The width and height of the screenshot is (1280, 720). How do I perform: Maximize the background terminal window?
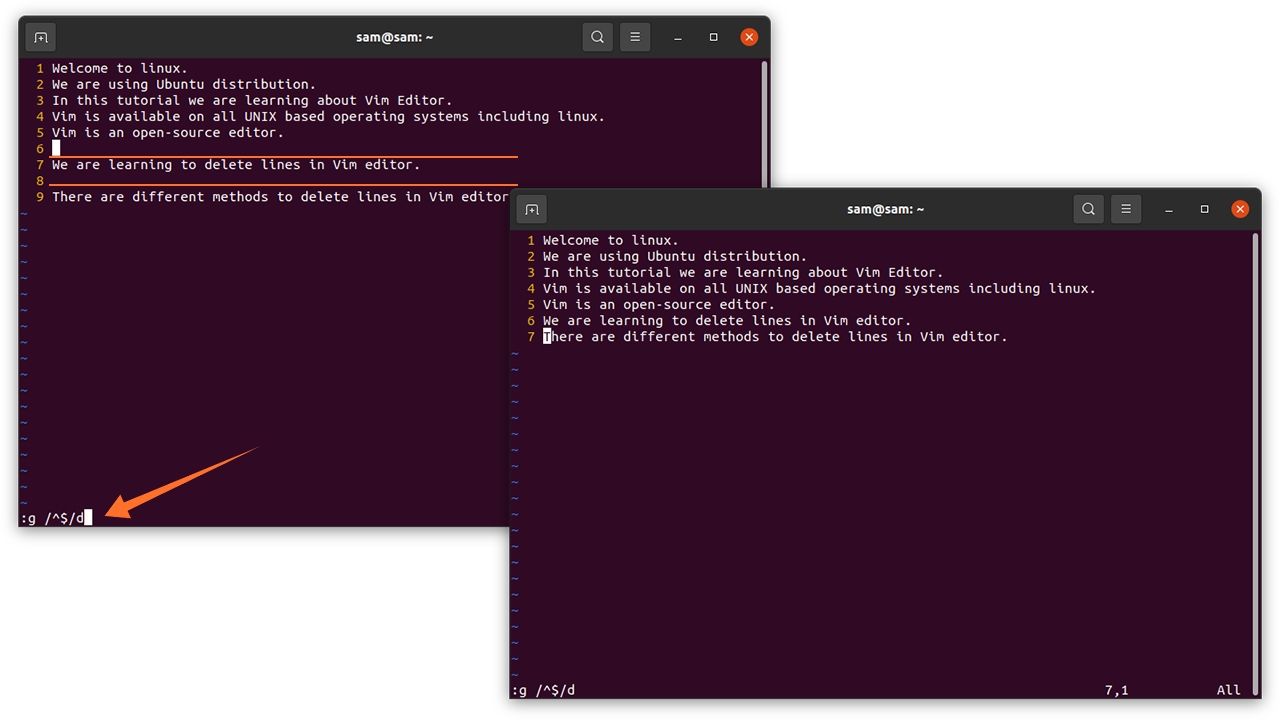[x=713, y=38]
